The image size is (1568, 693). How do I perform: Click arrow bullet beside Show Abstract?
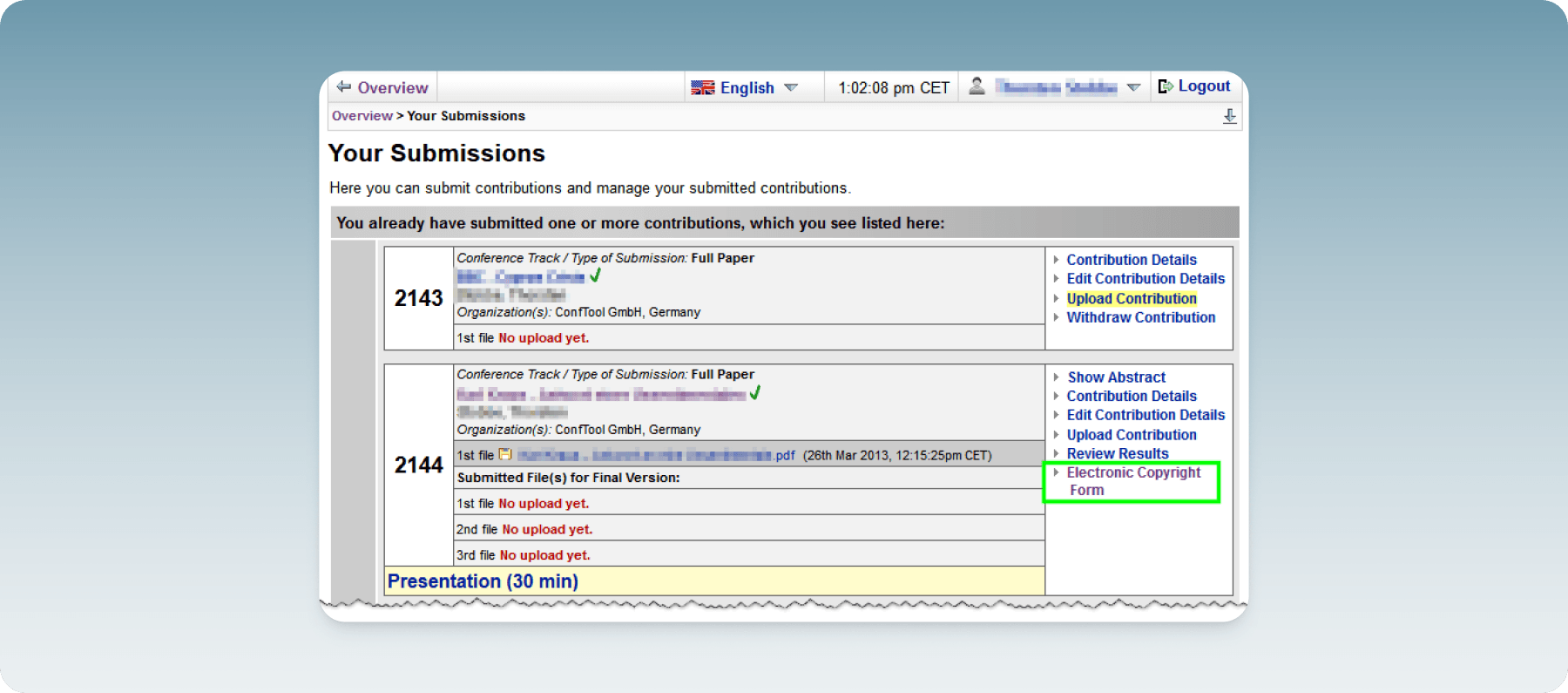pos(1056,377)
